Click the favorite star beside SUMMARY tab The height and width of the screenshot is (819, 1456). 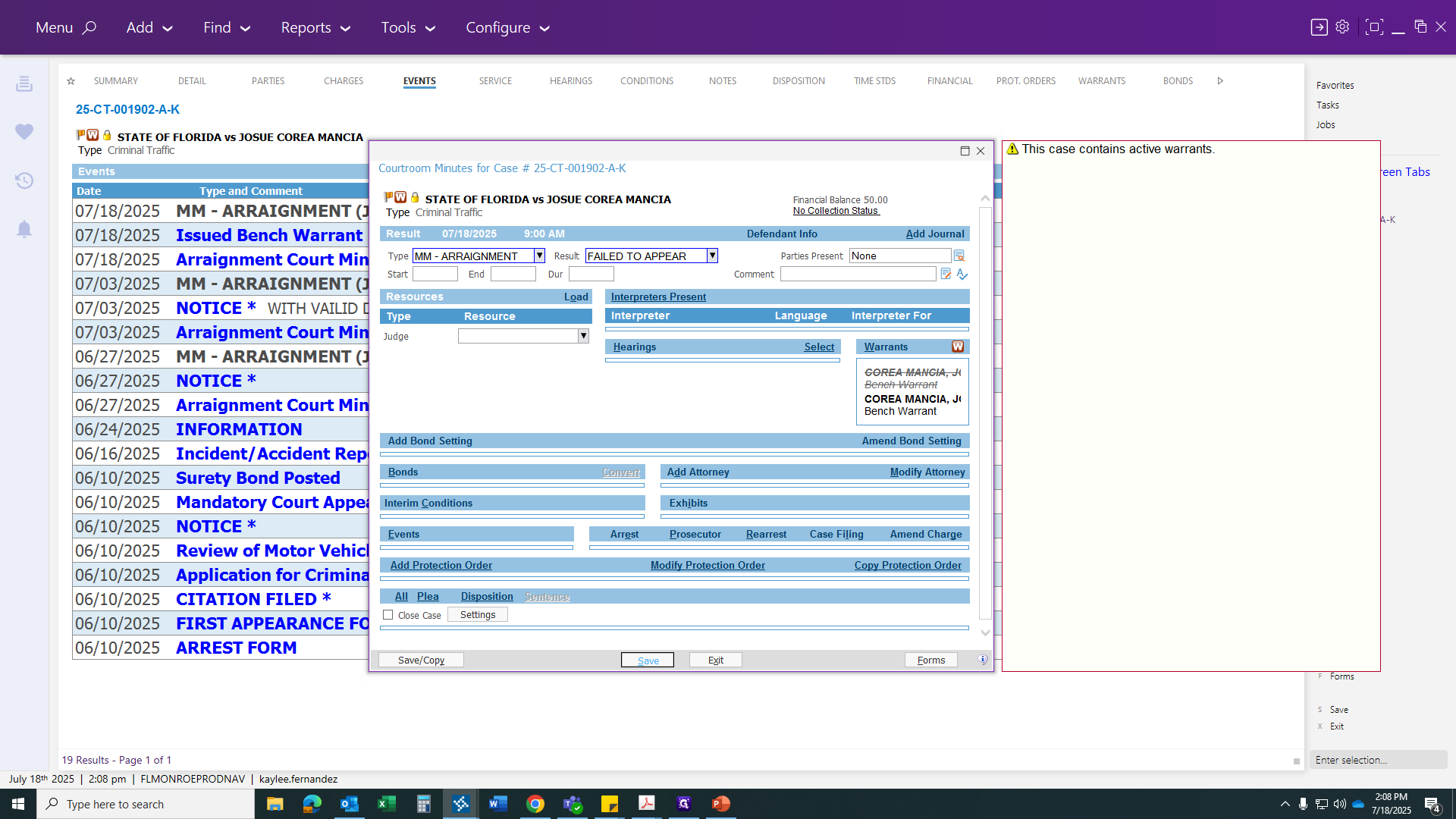coord(71,81)
